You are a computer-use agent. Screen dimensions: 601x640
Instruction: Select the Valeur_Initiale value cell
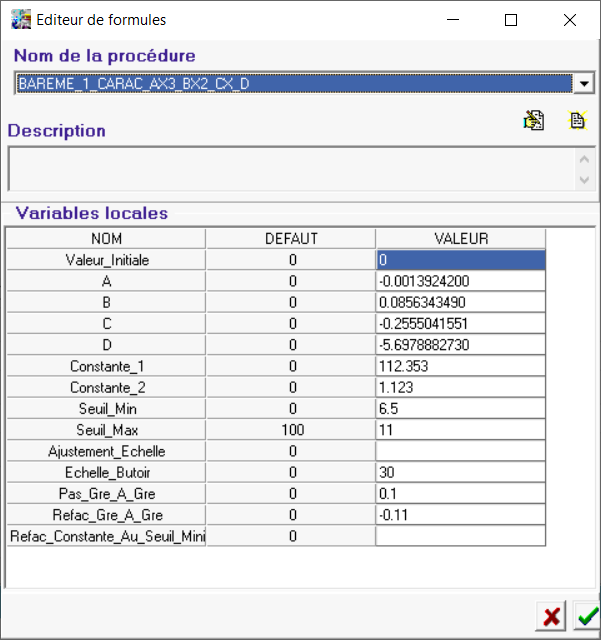pyautogui.click(x=460, y=260)
